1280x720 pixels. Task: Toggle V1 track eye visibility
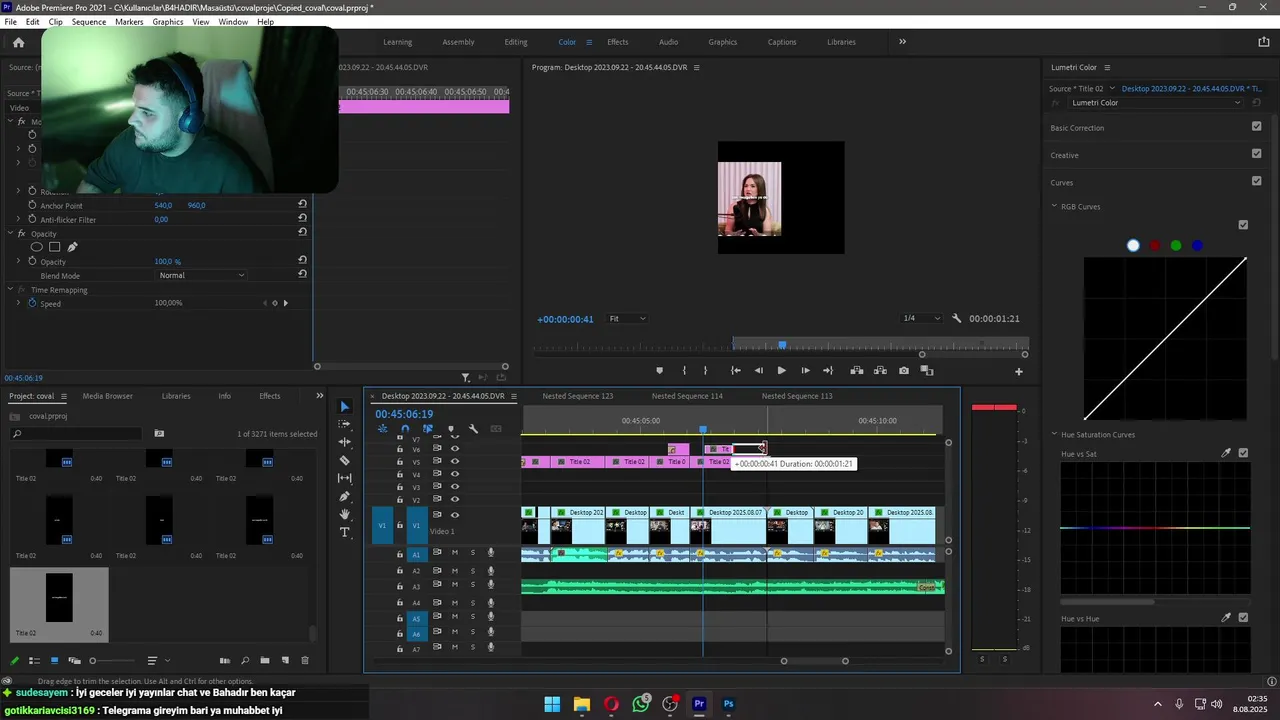[455, 515]
